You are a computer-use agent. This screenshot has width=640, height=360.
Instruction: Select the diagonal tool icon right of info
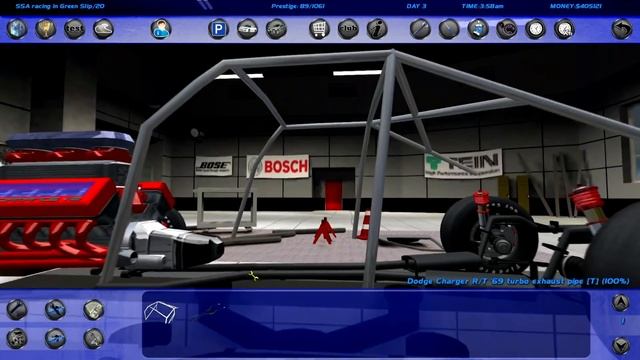click(420, 29)
